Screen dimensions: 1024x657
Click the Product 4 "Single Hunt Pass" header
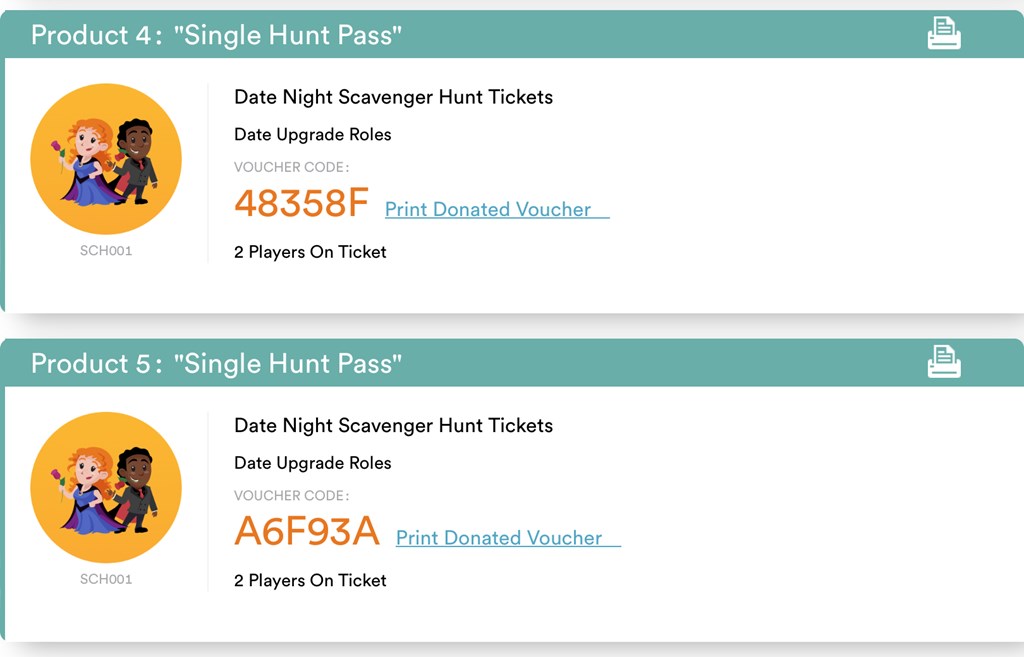point(216,36)
